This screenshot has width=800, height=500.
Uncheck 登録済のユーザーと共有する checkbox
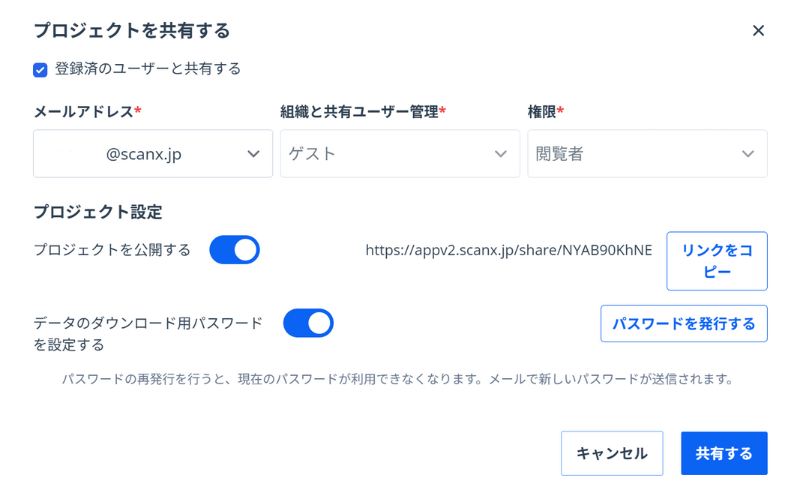40,70
